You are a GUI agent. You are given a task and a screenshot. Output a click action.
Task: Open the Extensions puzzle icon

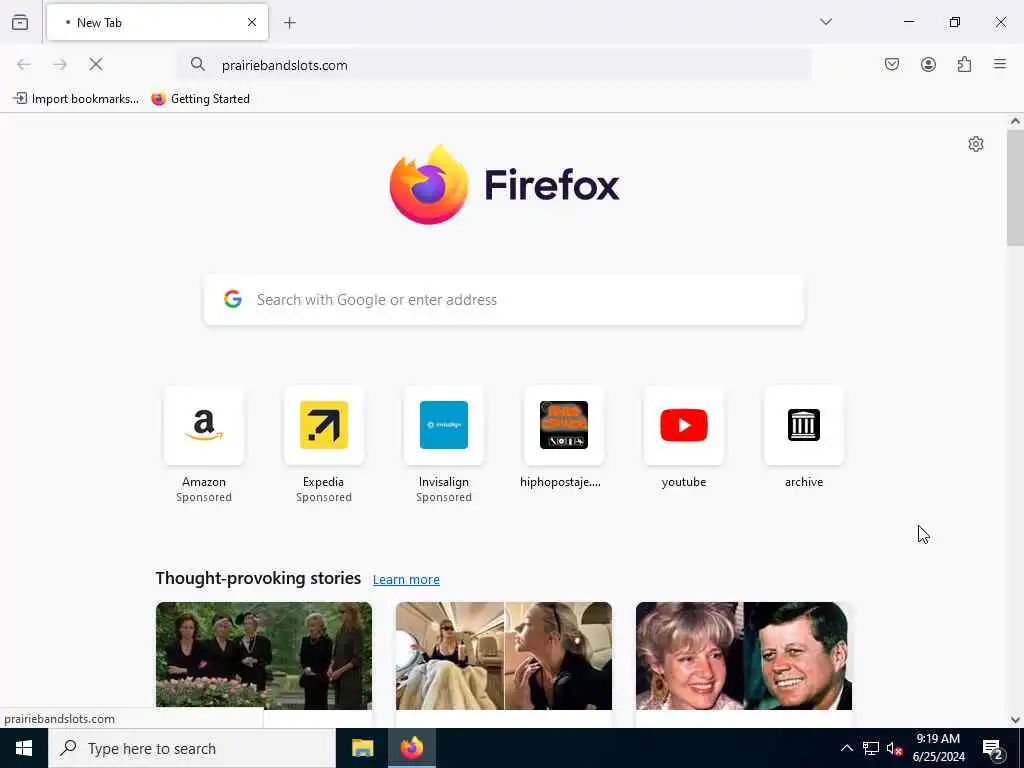click(964, 64)
